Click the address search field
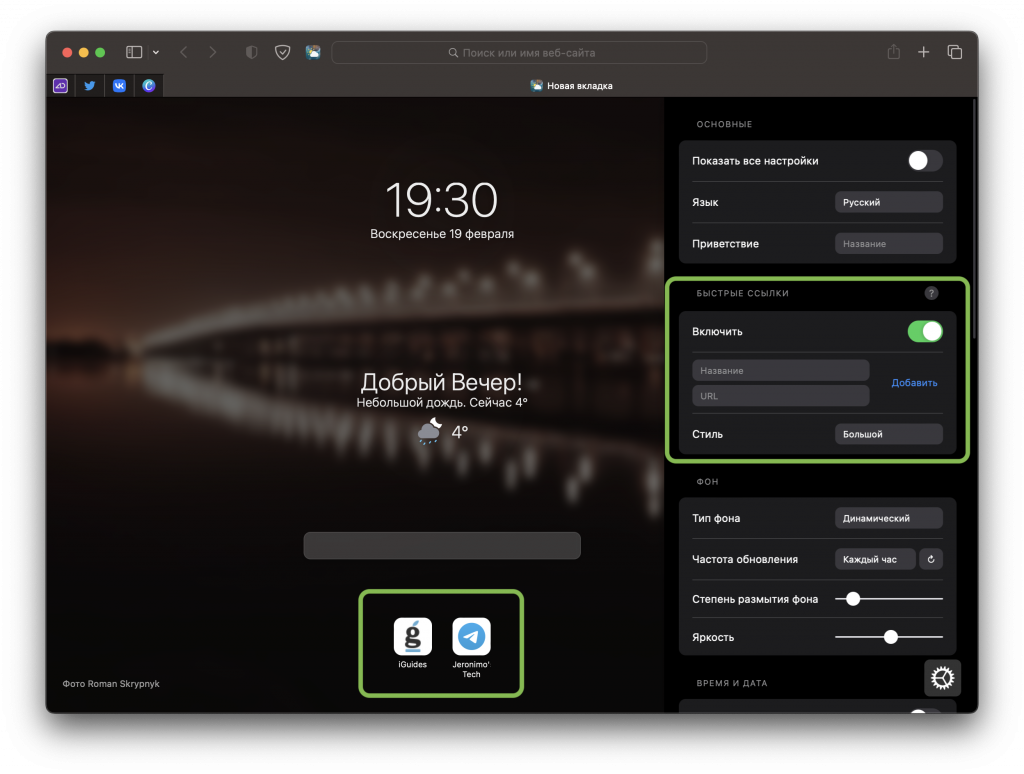1024x774 pixels. tap(519, 53)
